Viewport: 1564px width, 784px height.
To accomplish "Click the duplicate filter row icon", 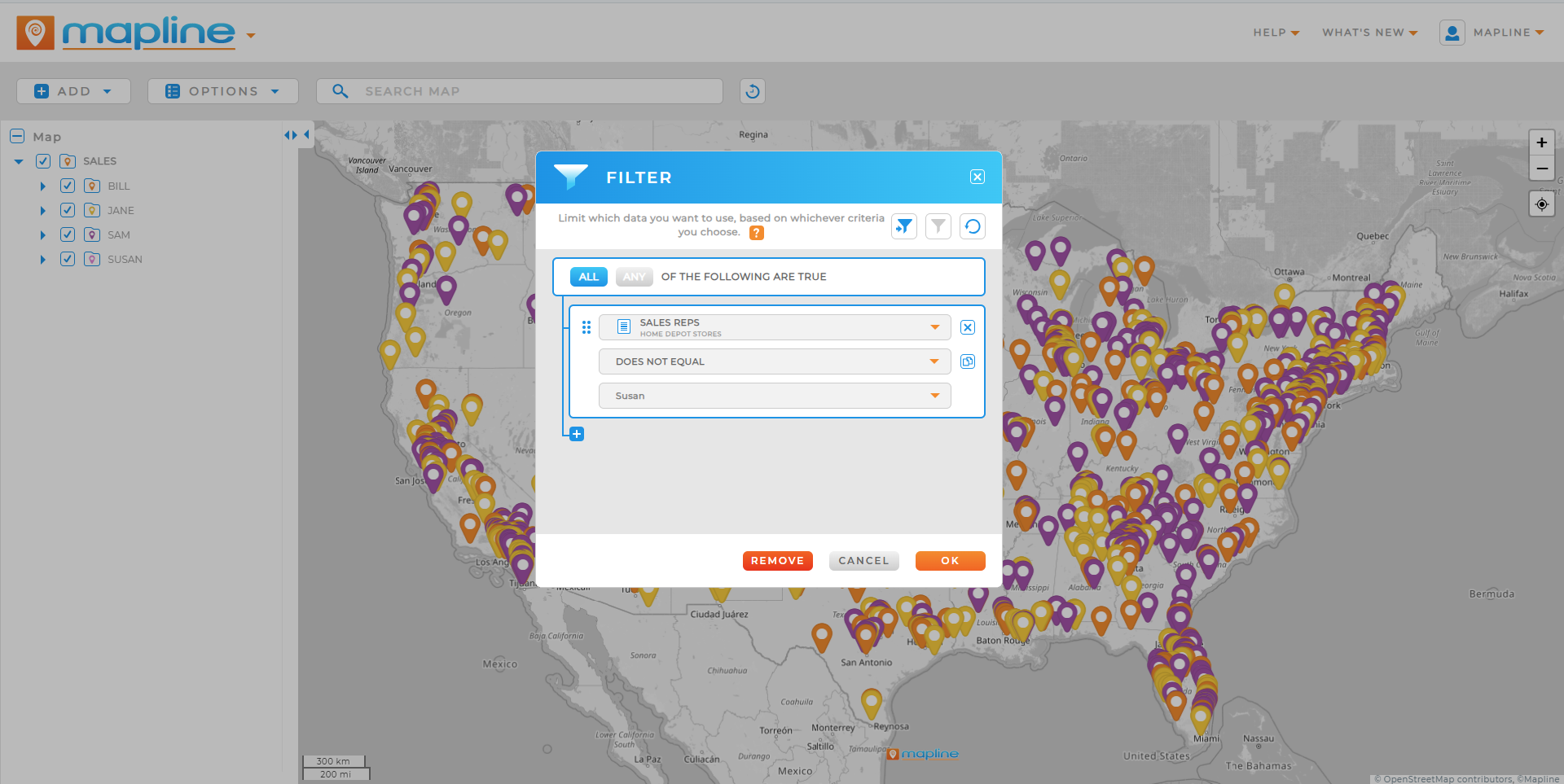I will [x=968, y=361].
